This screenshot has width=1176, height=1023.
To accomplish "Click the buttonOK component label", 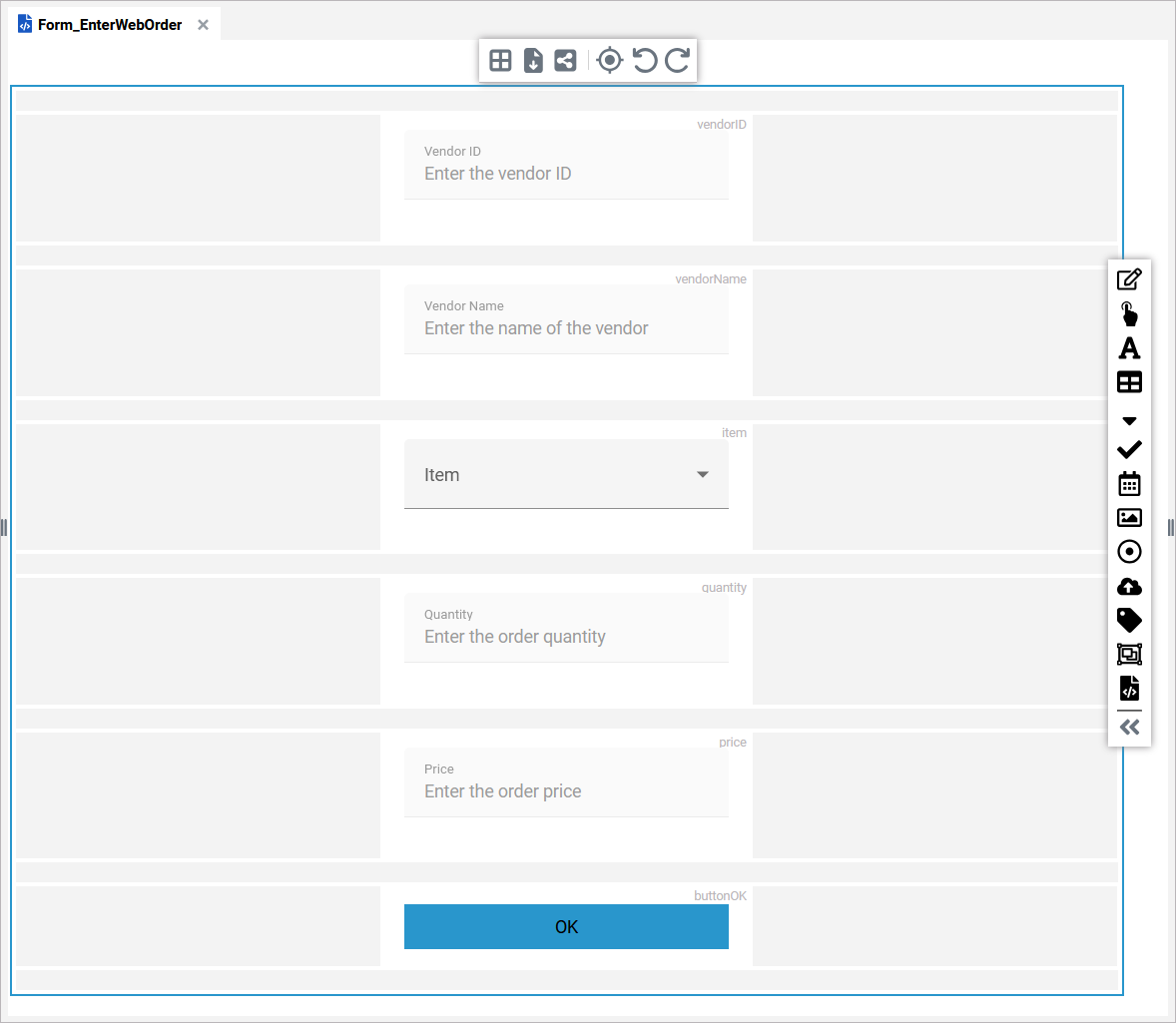I will [720, 895].
